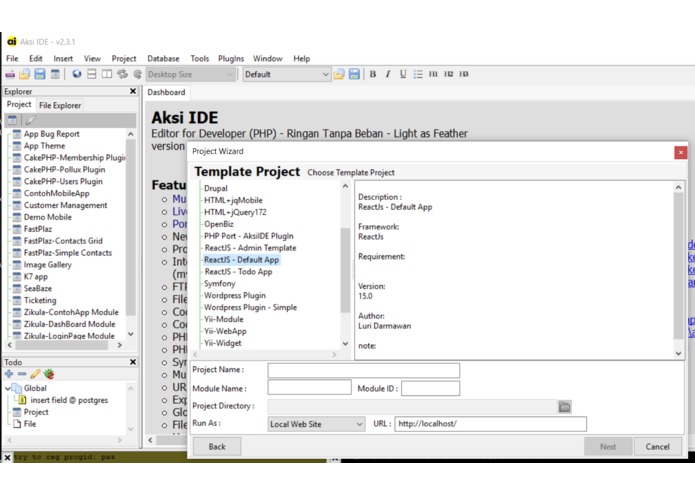Click the Module Name input field
Viewport: 695px width, 494px height.
tap(309, 388)
